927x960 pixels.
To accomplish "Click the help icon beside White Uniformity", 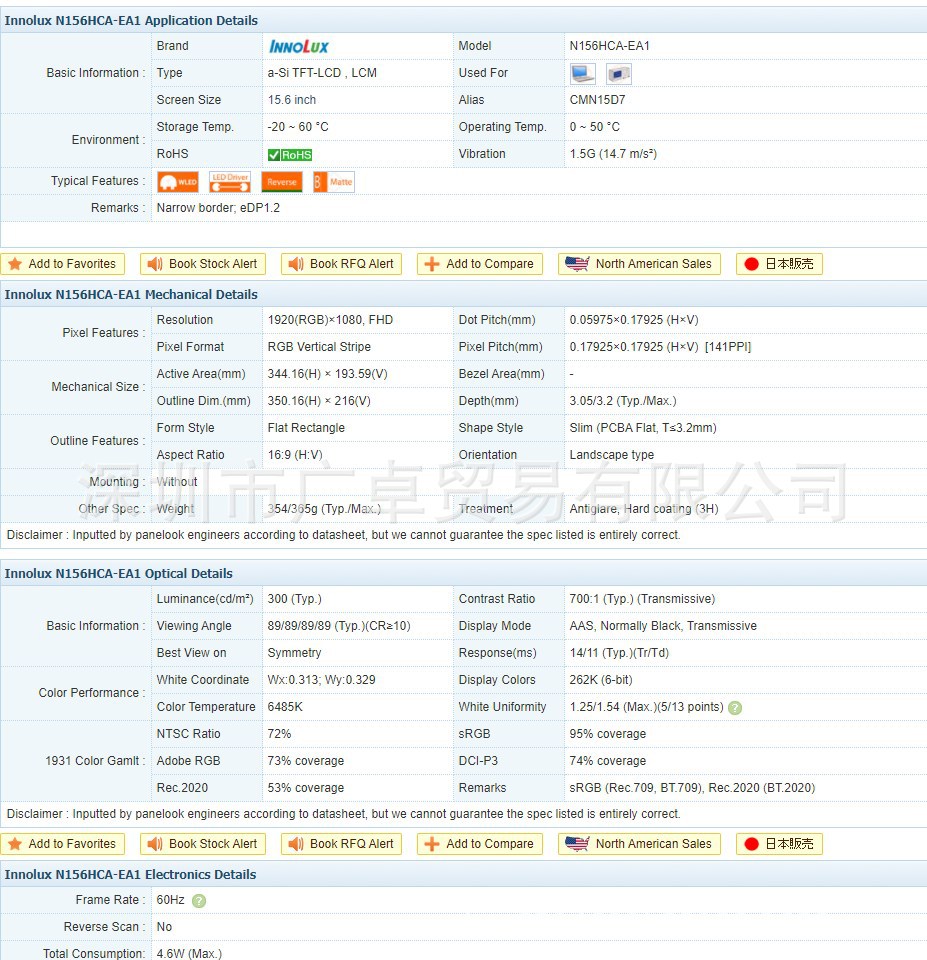I will coord(735,708).
